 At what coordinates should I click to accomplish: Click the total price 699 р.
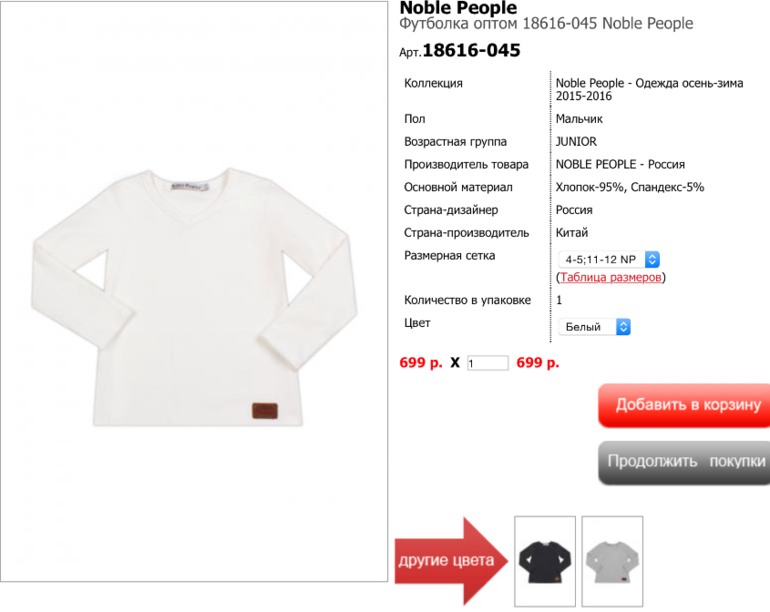538,363
